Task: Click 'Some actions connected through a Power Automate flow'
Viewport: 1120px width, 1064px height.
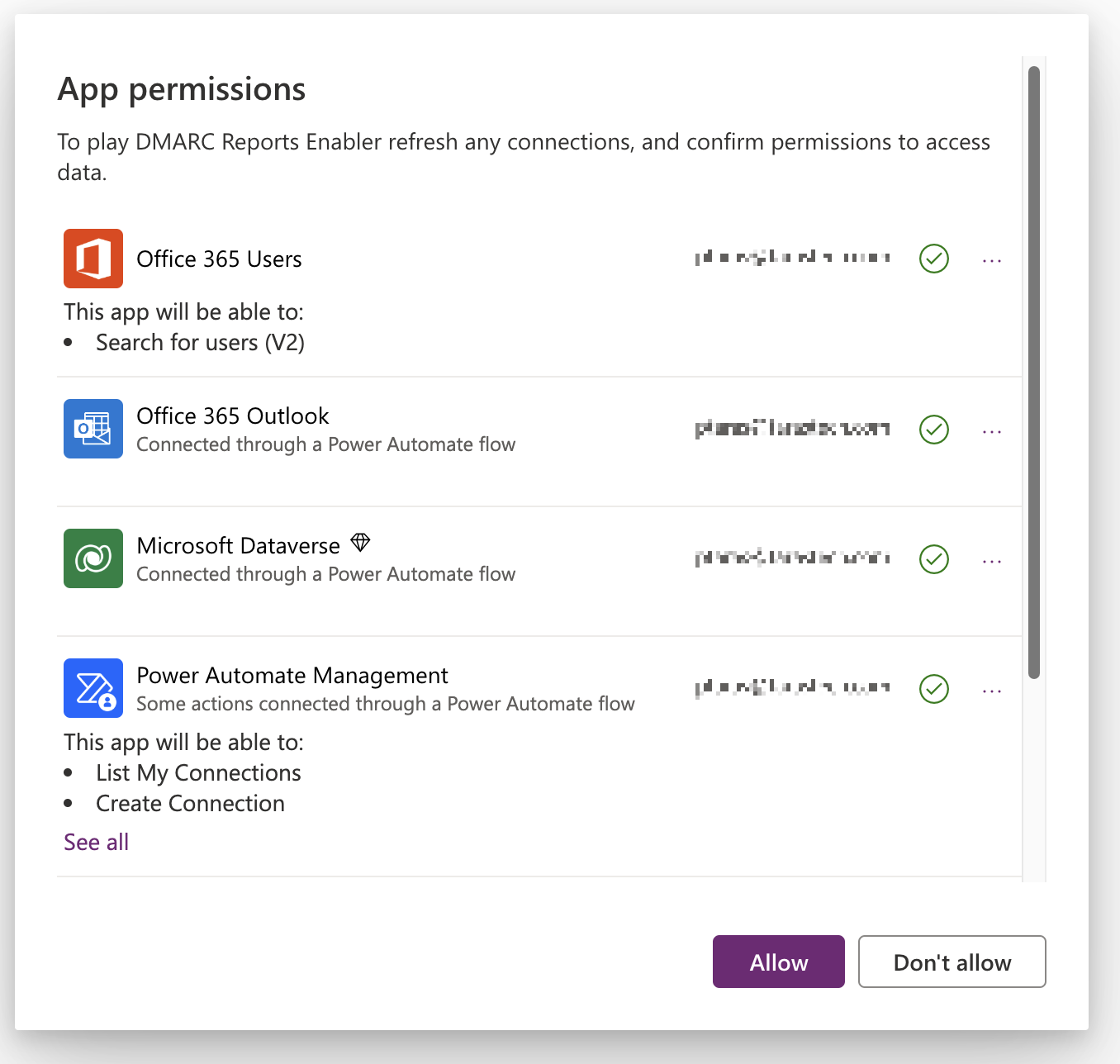Action: point(386,704)
